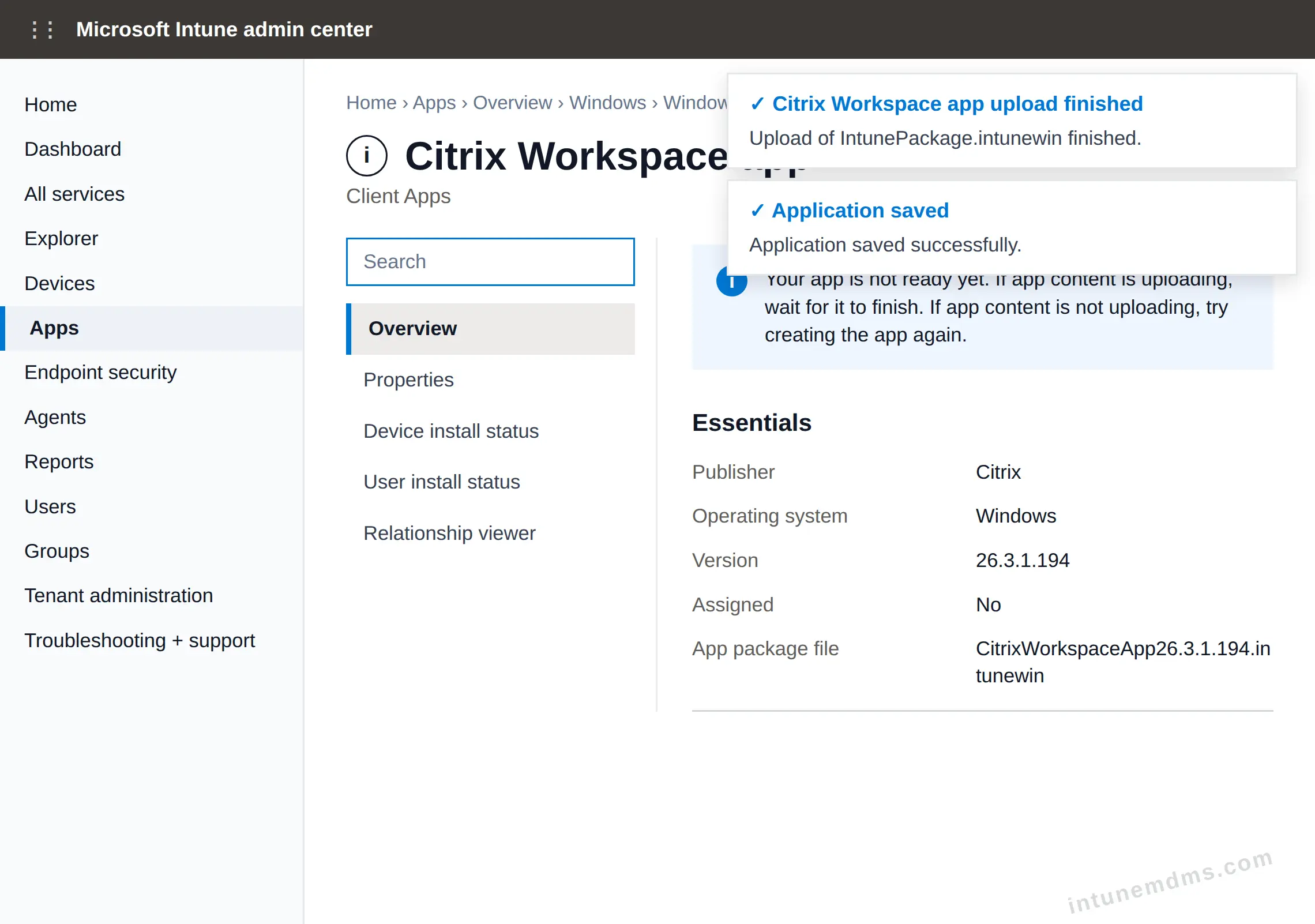Click the Microsoft Intune admin center title
This screenshot has width=1315, height=924.
pos(224,29)
